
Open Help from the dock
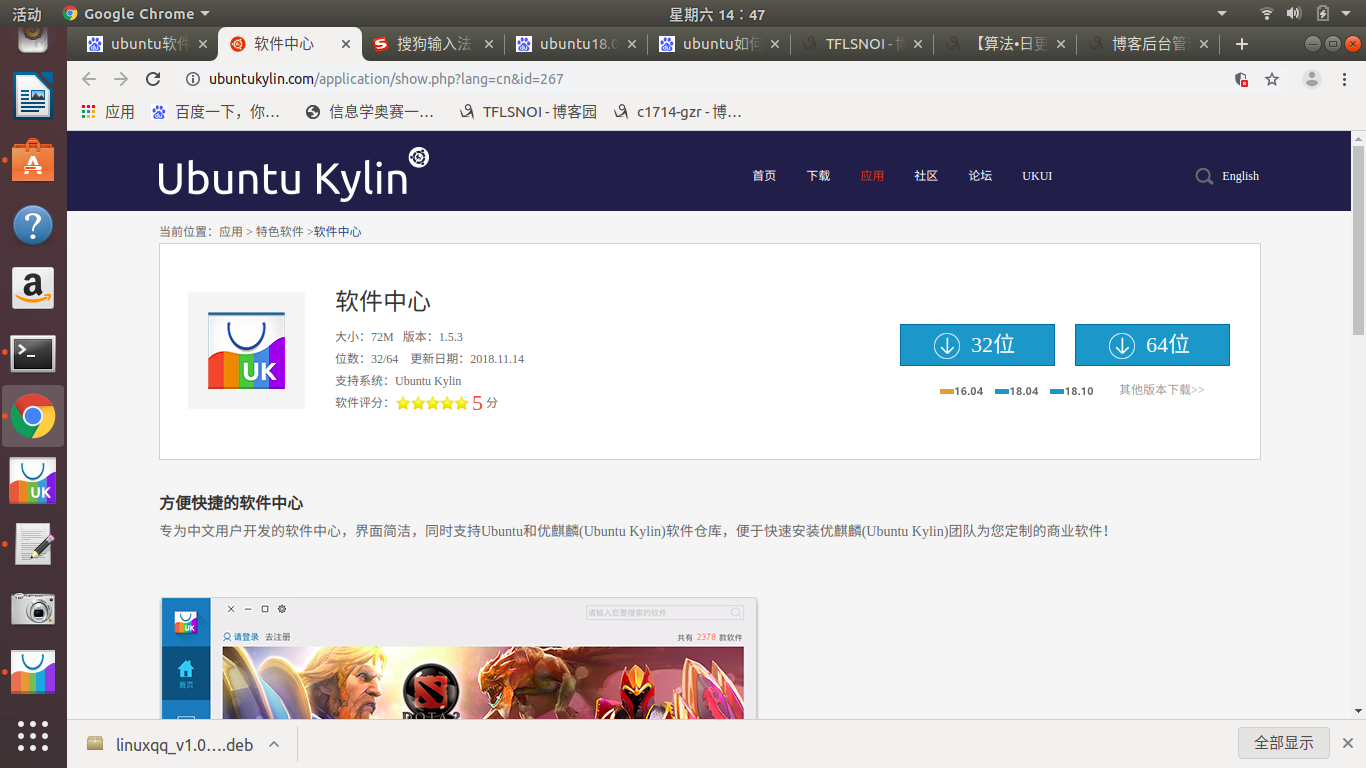tap(33, 225)
